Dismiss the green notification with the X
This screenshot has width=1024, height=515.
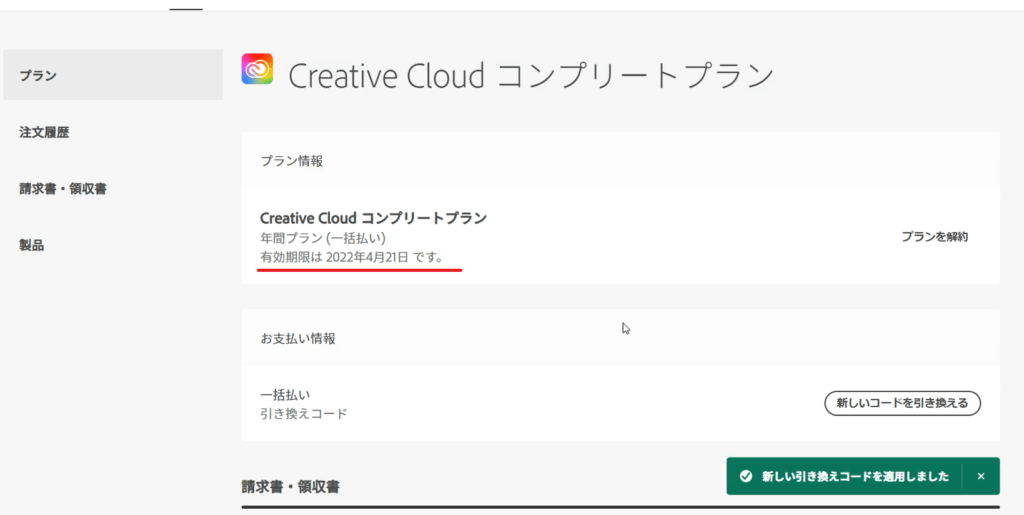click(x=980, y=476)
